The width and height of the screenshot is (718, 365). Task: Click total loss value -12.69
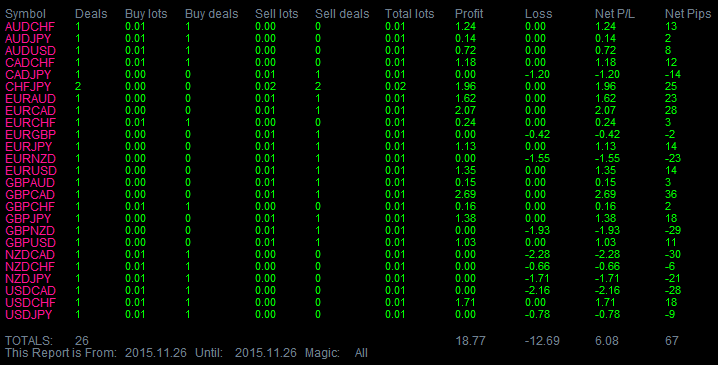click(x=542, y=341)
